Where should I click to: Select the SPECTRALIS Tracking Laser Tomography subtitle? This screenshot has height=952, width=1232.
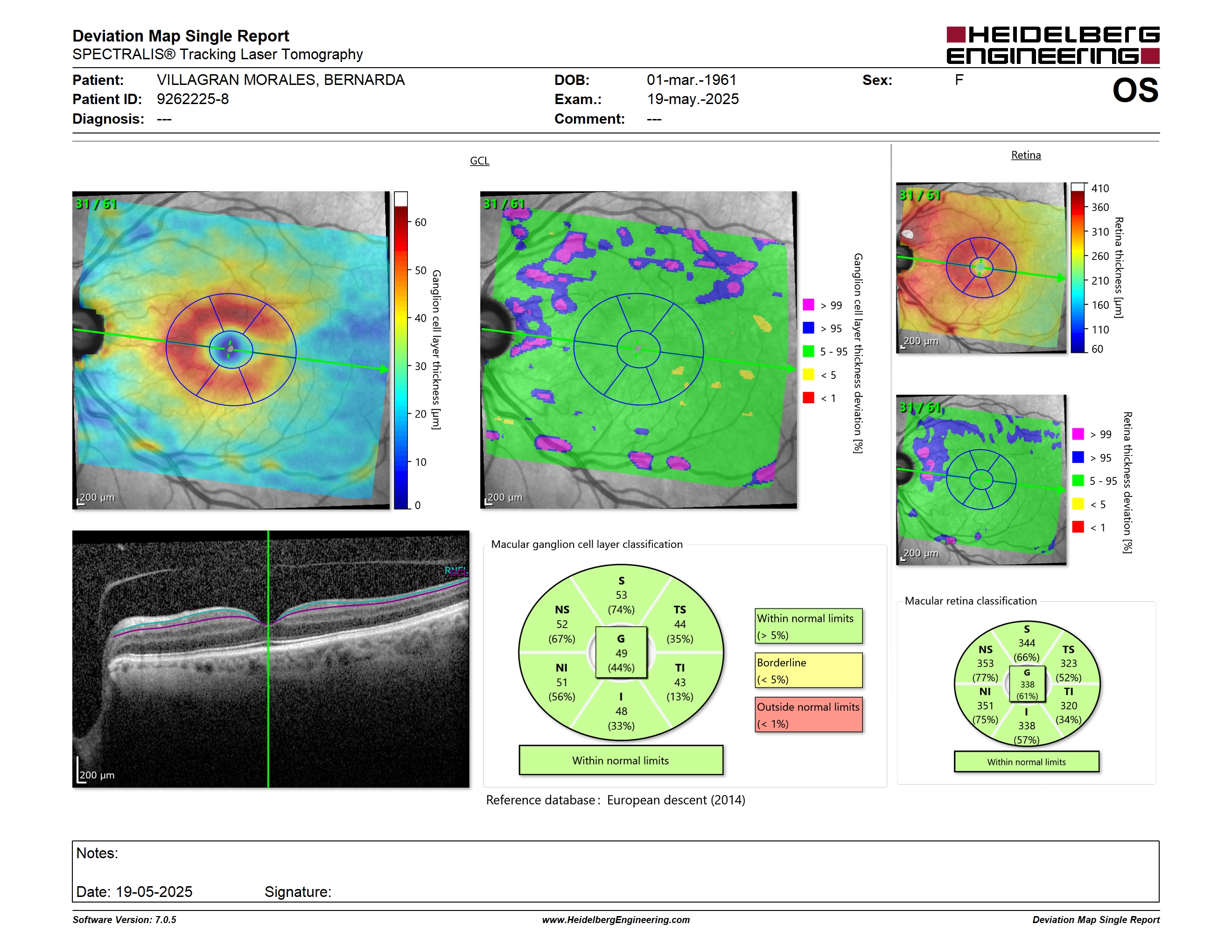(x=217, y=55)
